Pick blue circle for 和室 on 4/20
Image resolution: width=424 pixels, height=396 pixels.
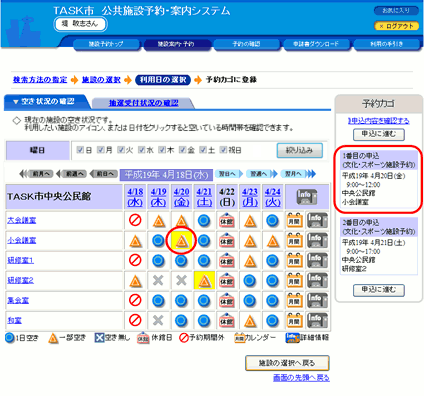181,320
